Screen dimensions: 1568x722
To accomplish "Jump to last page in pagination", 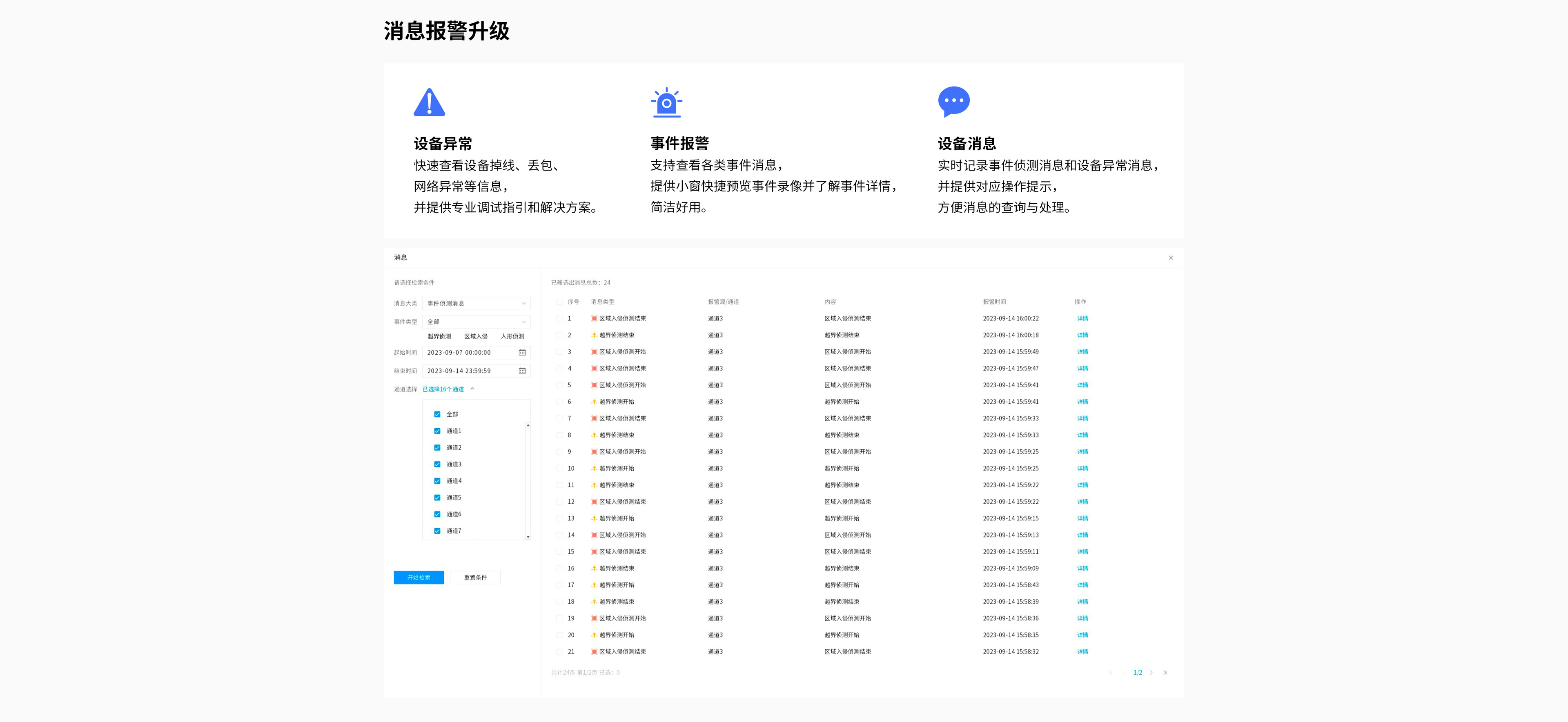I will pos(1165,673).
